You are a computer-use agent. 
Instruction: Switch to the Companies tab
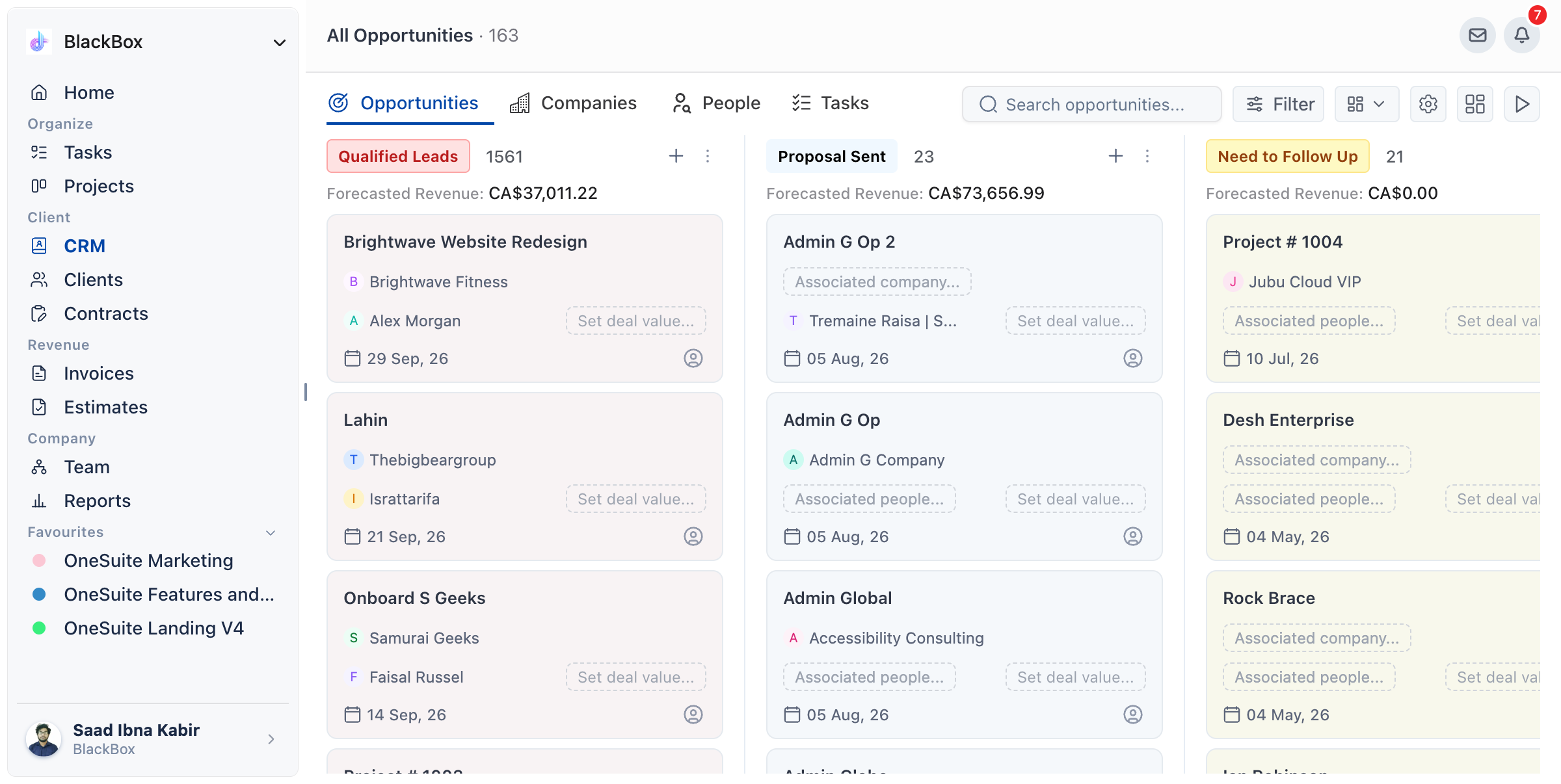(573, 103)
